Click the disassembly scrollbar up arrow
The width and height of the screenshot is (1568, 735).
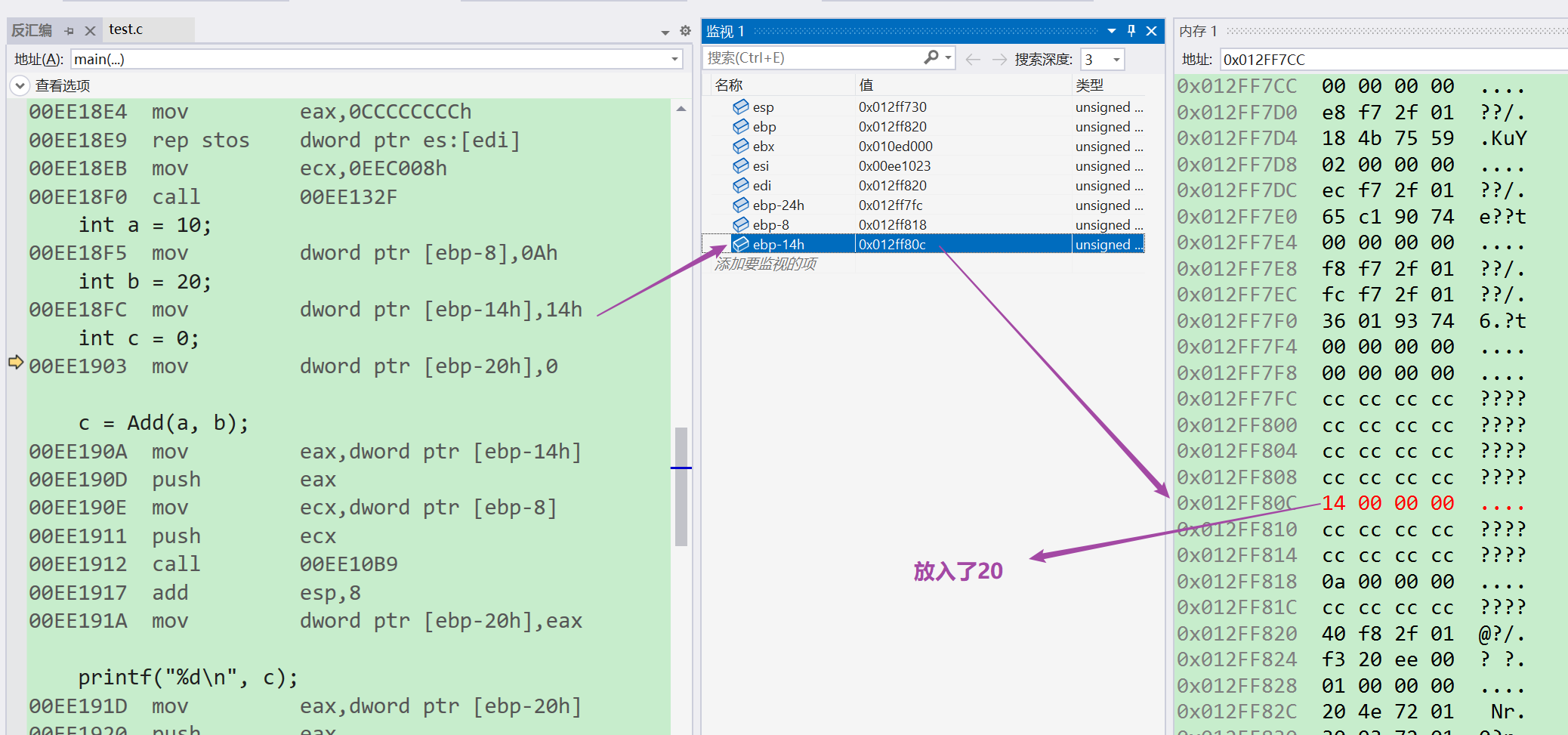[x=681, y=109]
